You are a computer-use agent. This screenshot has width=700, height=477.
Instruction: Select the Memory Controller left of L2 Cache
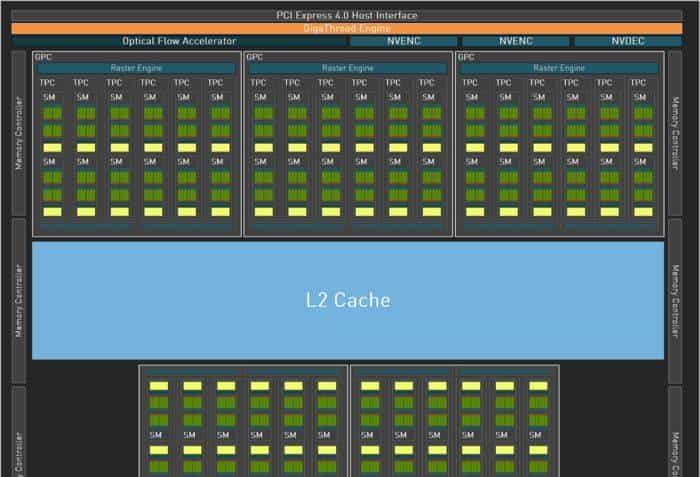[18, 300]
